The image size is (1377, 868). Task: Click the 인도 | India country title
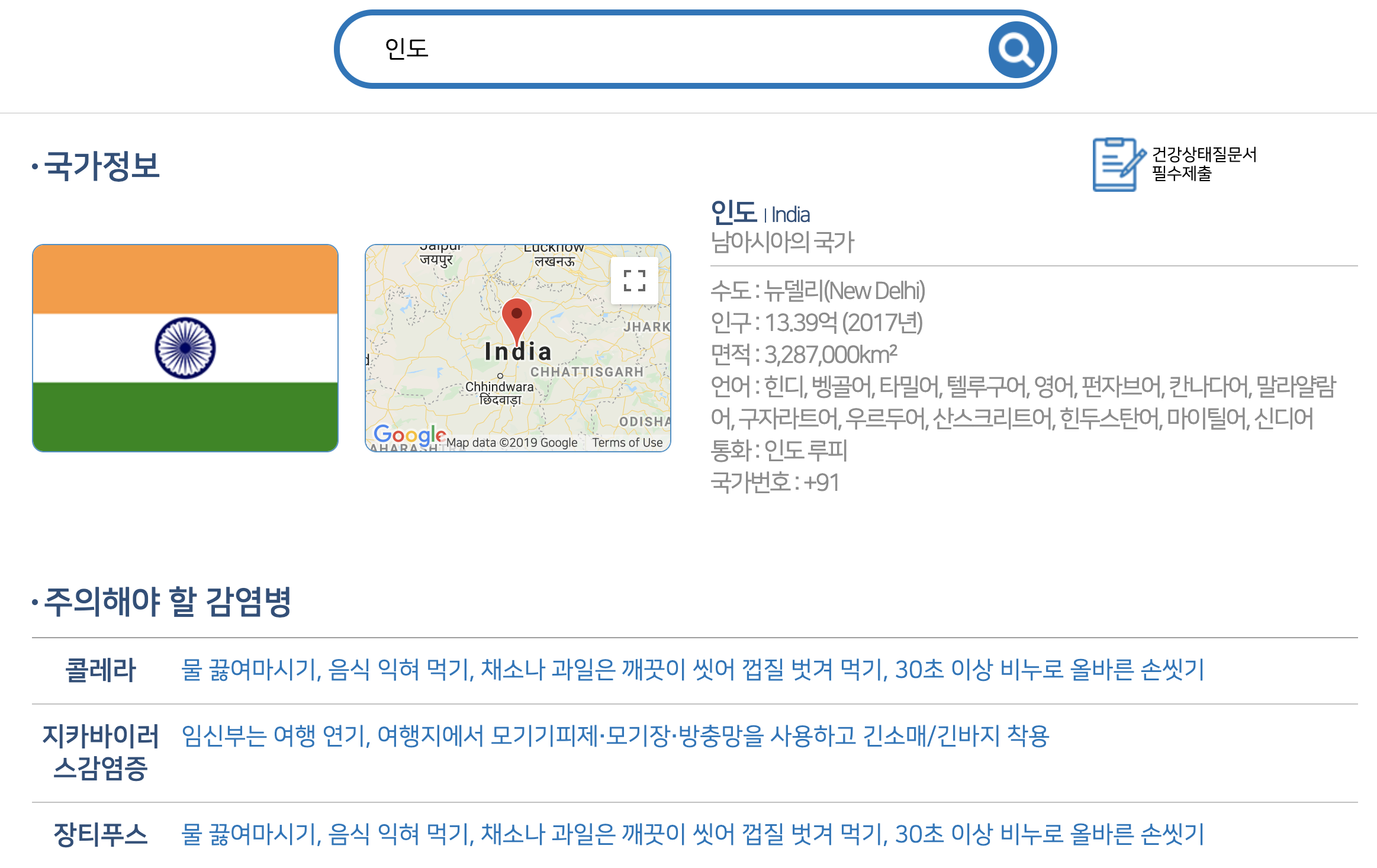[x=760, y=213]
